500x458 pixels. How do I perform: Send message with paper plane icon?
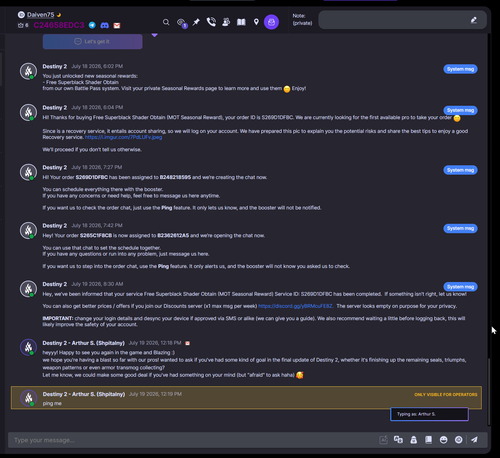[x=474, y=440]
